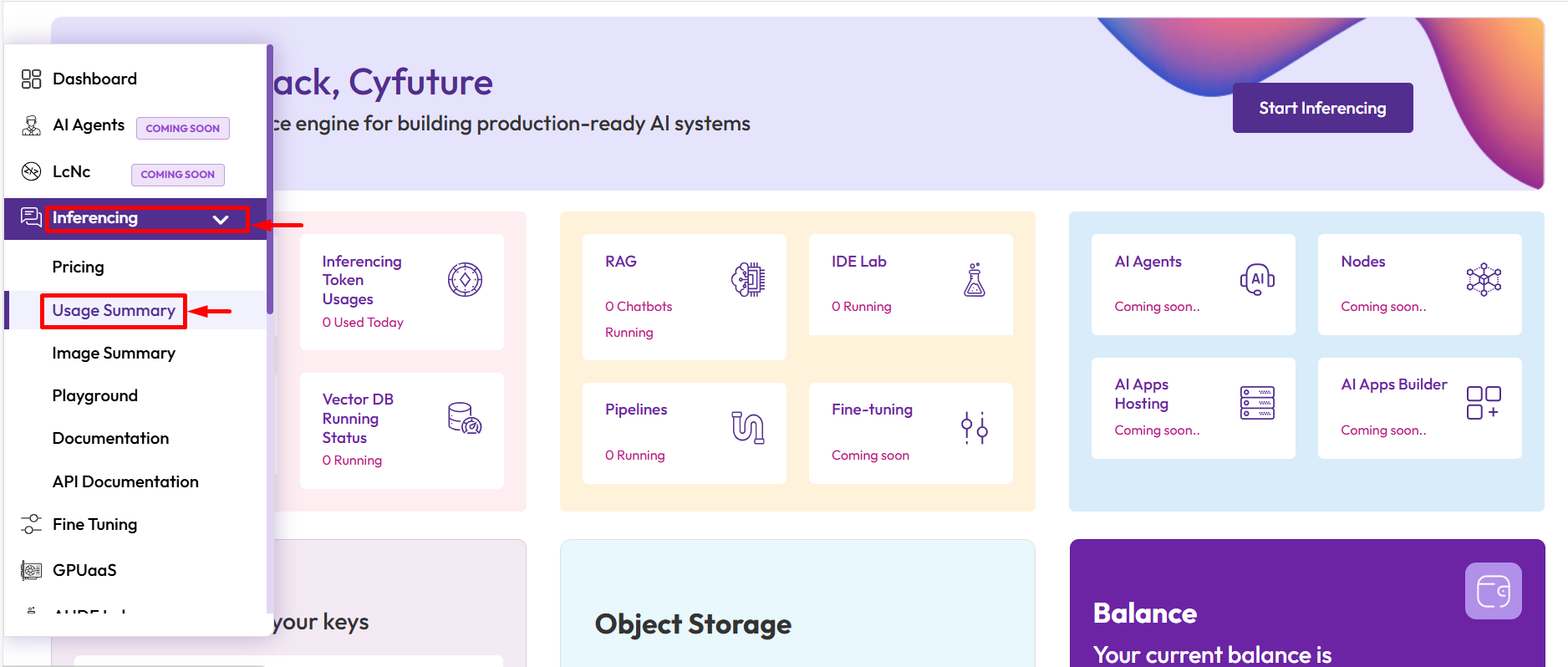Click the AI Apps Builder squares icon
The height and width of the screenshot is (667, 1568).
coord(1484,403)
